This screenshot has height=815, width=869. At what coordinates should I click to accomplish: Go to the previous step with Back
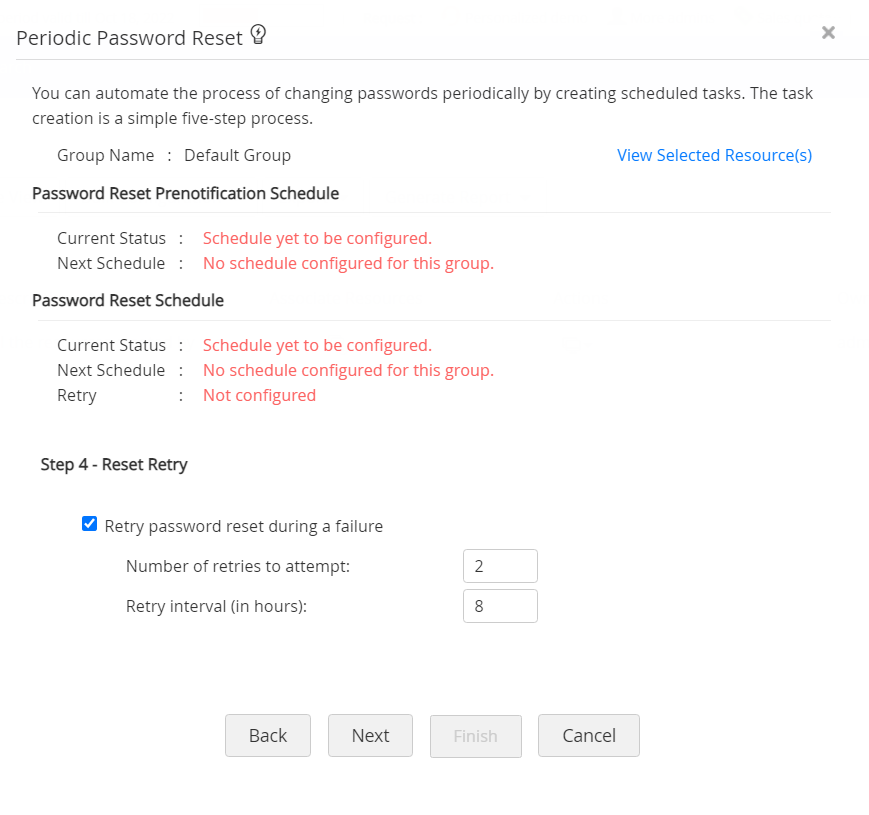coord(267,735)
